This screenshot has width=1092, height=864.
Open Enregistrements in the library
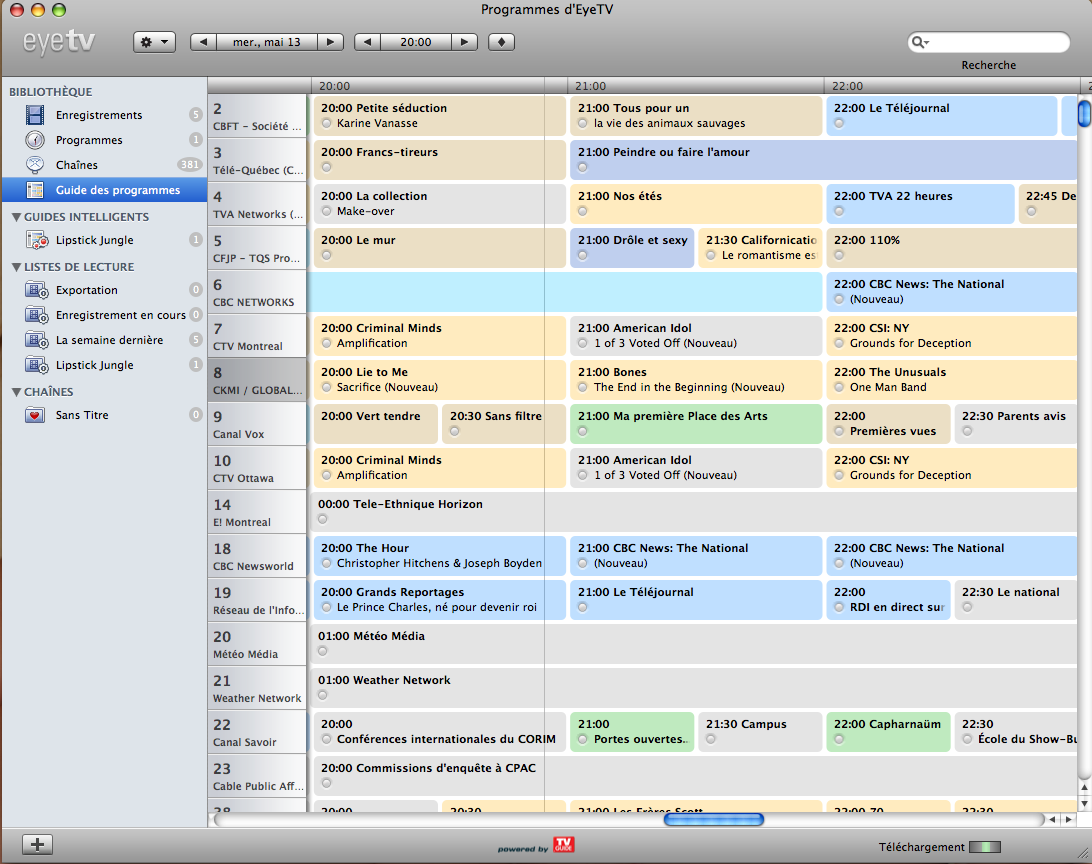(x=99, y=115)
